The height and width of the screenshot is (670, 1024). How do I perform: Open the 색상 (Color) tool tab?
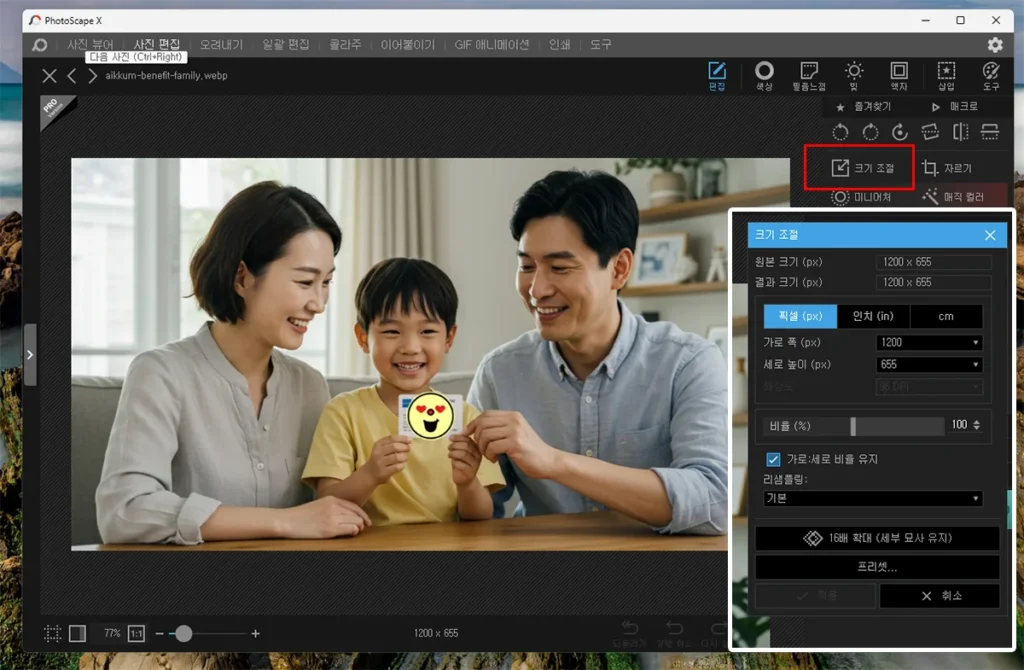pos(764,75)
